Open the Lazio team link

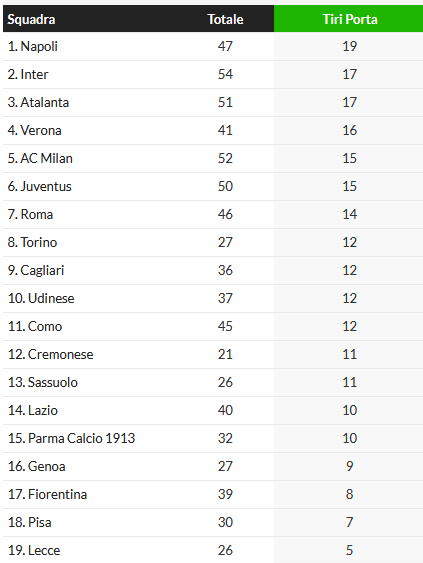pyautogui.click(x=43, y=410)
